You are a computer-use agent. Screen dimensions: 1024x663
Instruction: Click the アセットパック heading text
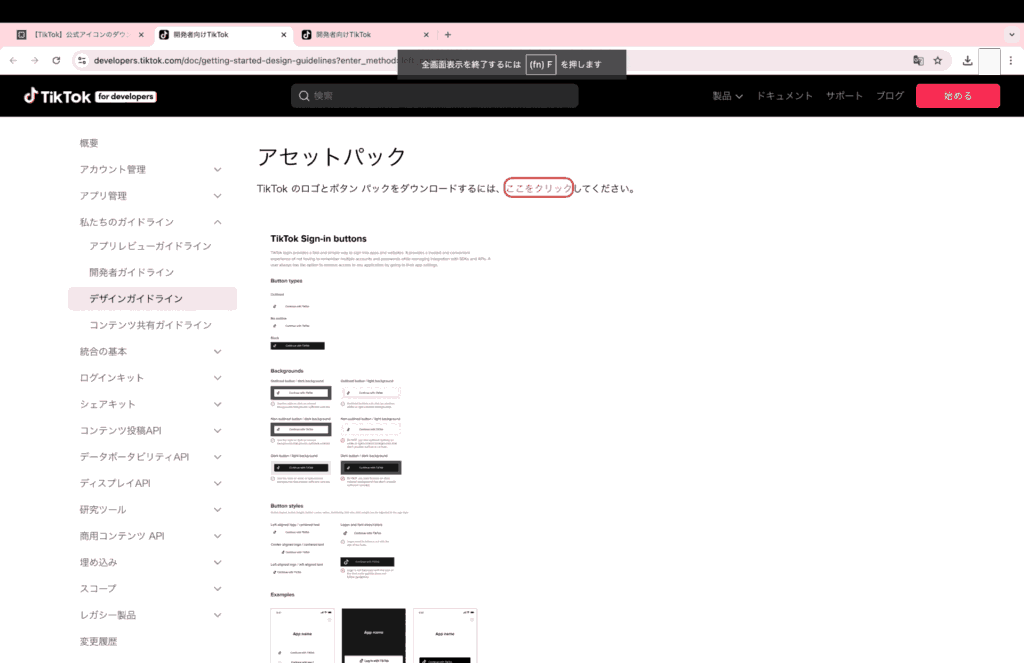click(x=332, y=157)
